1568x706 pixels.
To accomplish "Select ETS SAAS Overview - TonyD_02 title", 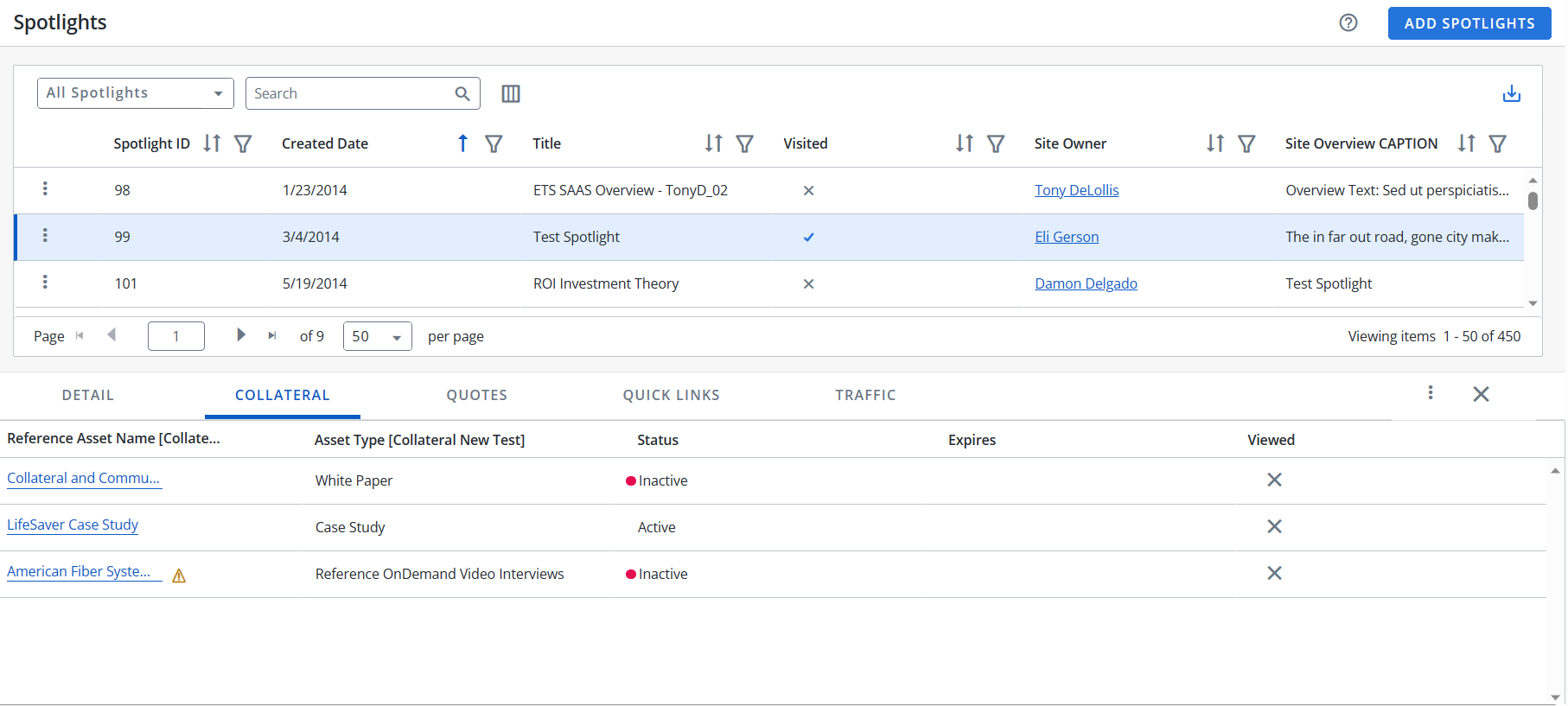I will coord(630,190).
